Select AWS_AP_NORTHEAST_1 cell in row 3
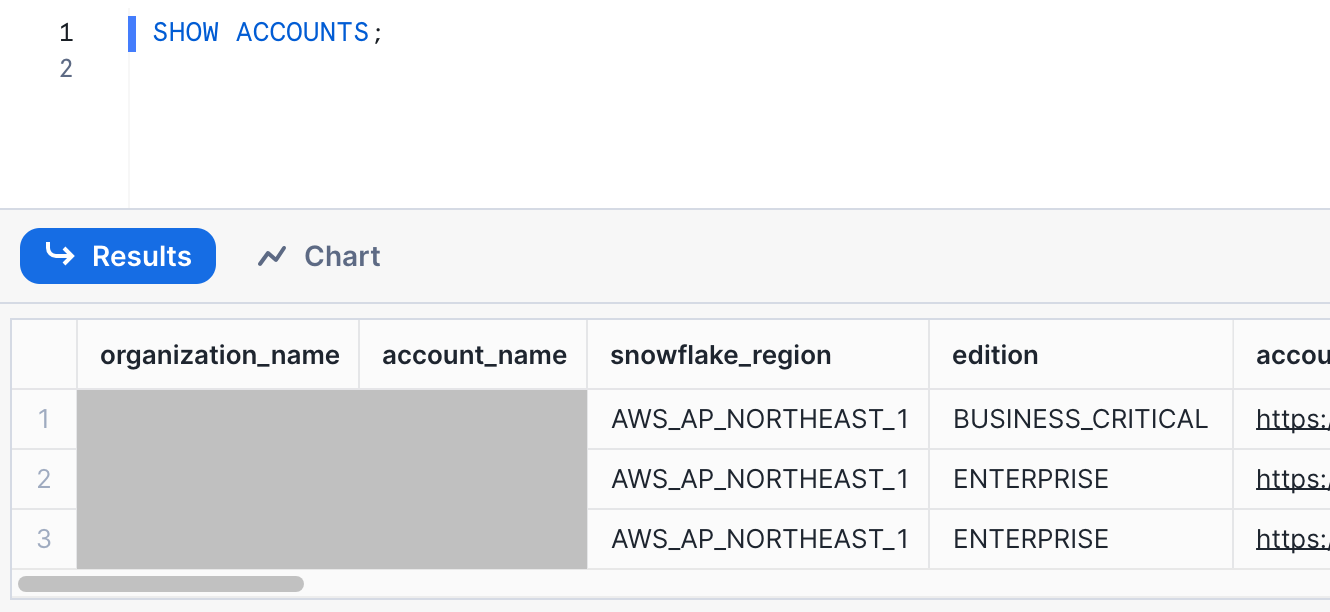Image resolution: width=1330 pixels, height=612 pixels. (760, 539)
